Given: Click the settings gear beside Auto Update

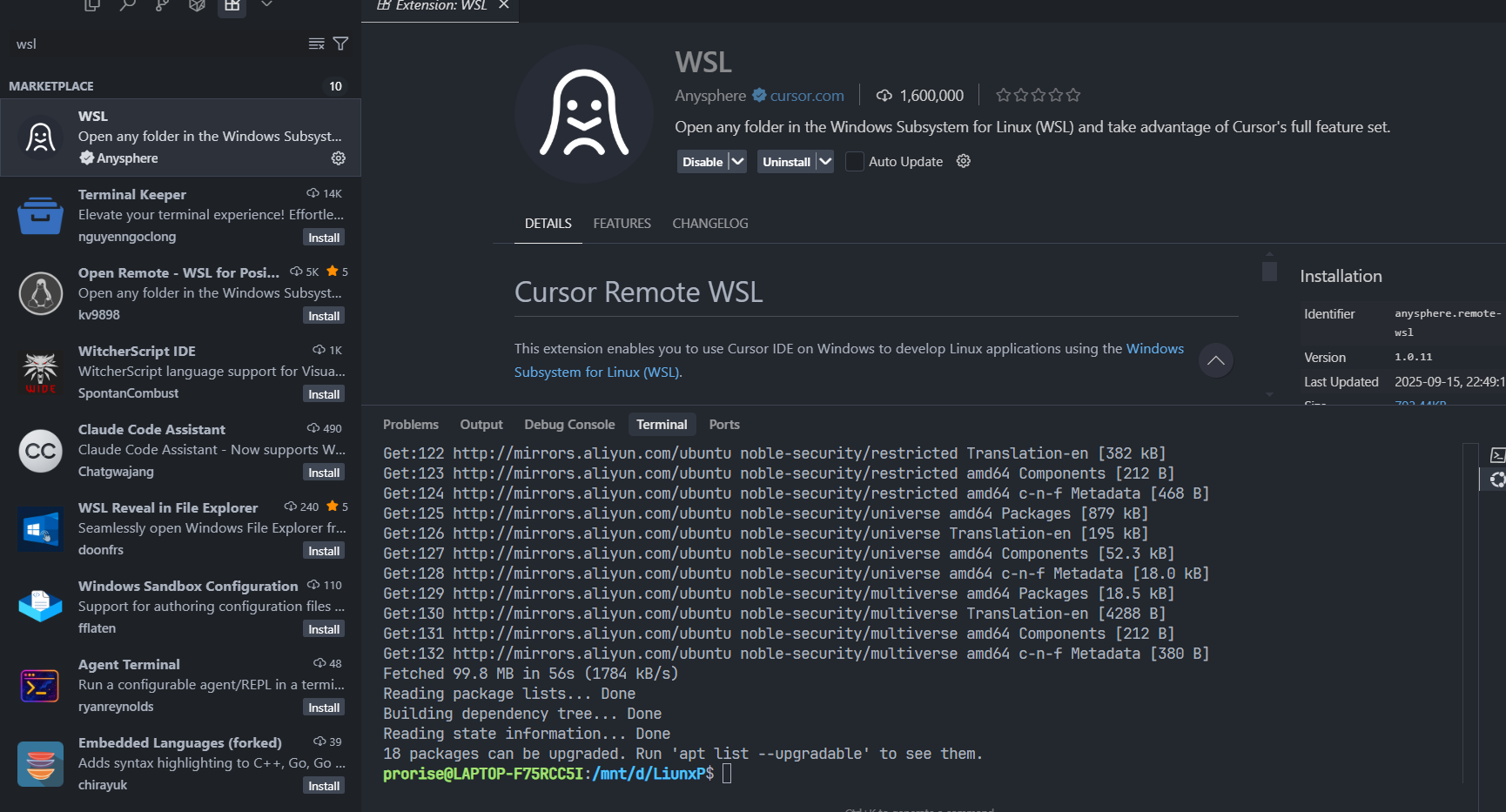Looking at the screenshot, I should click(x=964, y=161).
